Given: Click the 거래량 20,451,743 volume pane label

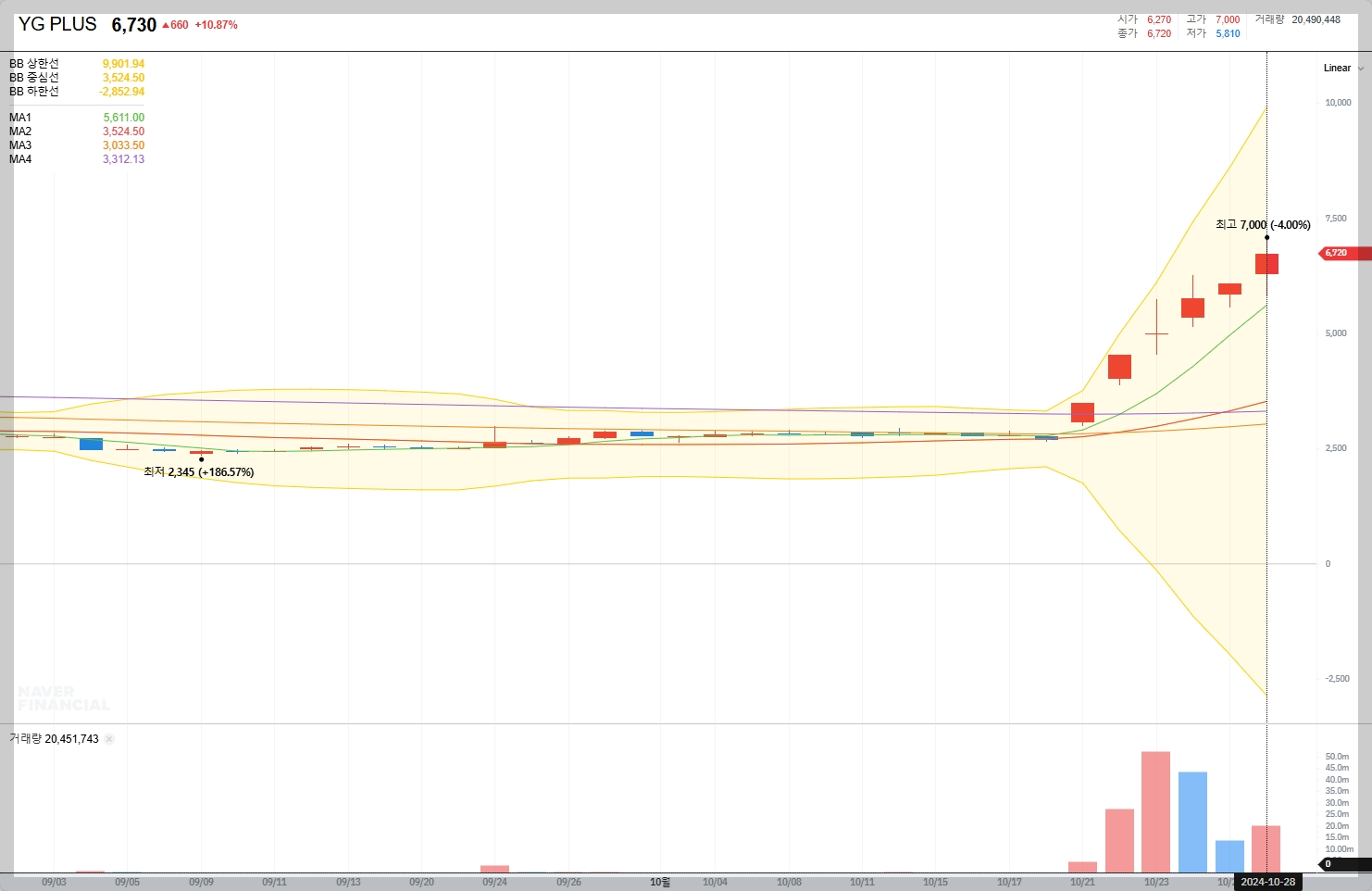Looking at the screenshot, I should (x=54, y=739).
